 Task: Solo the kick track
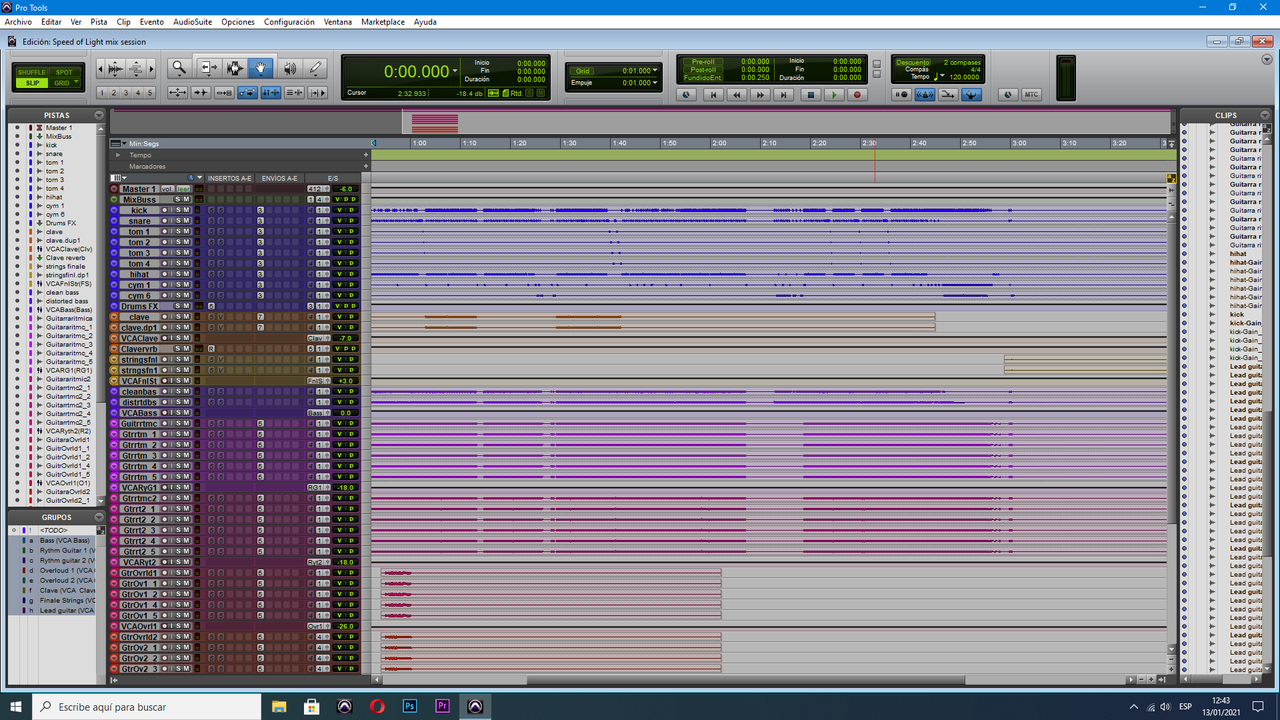click(x=178, y=210)
